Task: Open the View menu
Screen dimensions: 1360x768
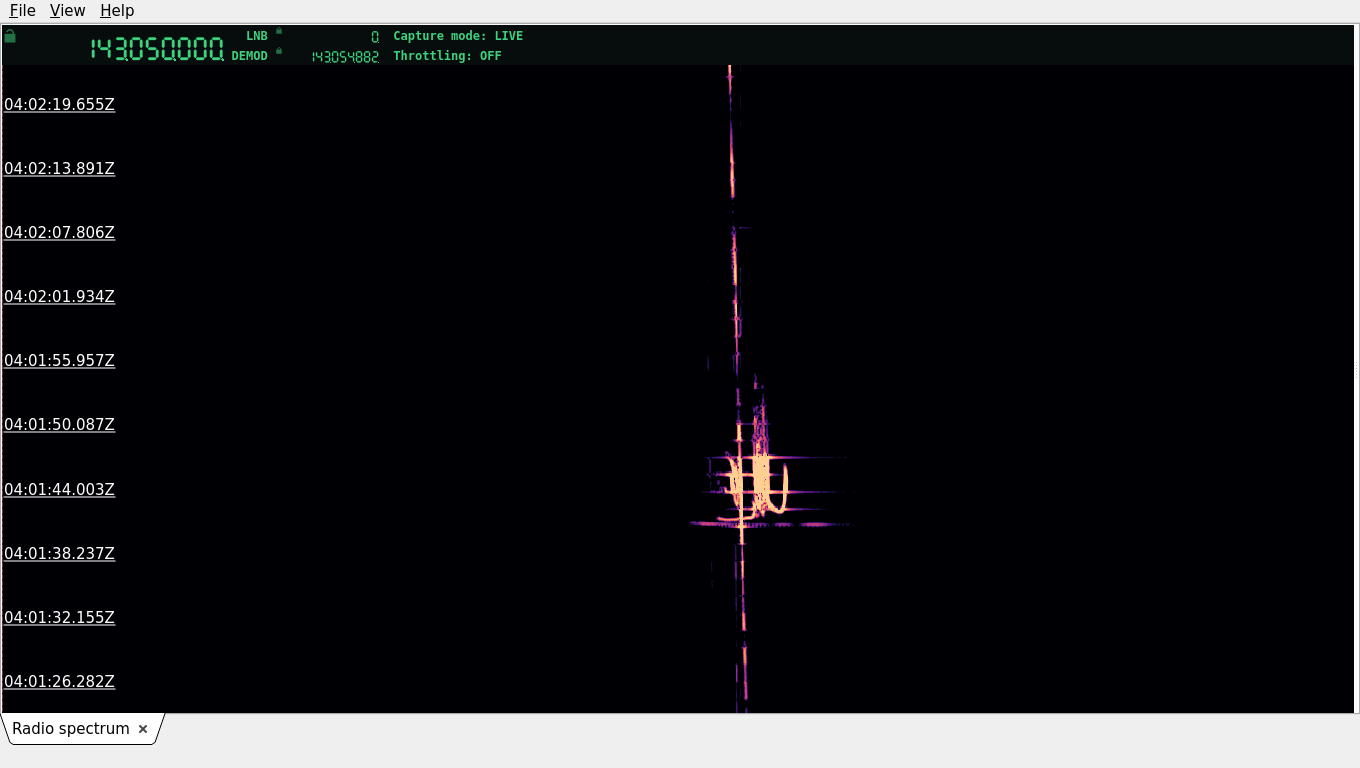Action: [67, 10]
